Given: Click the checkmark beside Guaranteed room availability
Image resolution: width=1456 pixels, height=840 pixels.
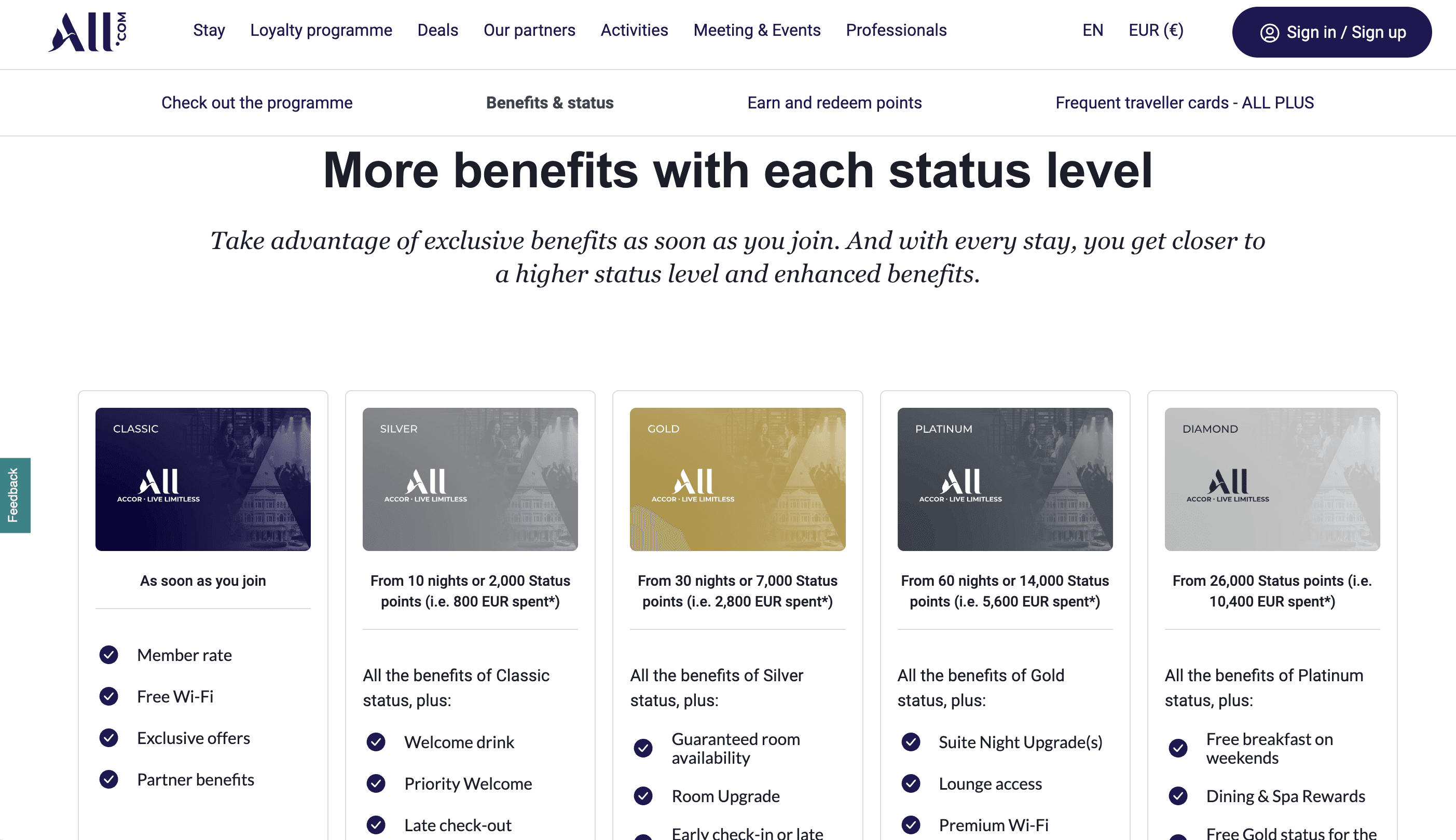Looking at the screenshot, I should coord(644,748).
